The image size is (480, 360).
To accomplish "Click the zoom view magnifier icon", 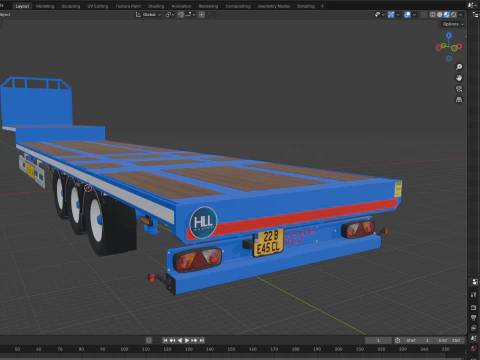I will pos(459,67).
